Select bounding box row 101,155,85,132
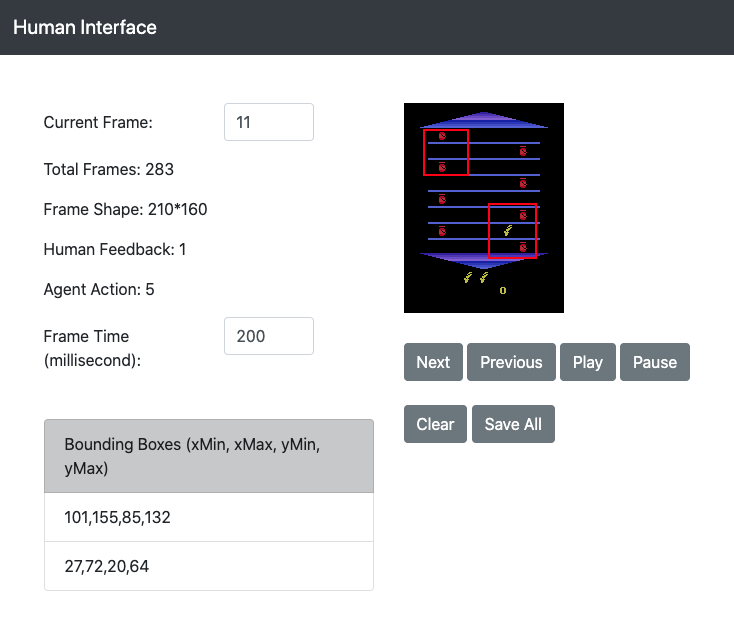 (x=209, y=517)
